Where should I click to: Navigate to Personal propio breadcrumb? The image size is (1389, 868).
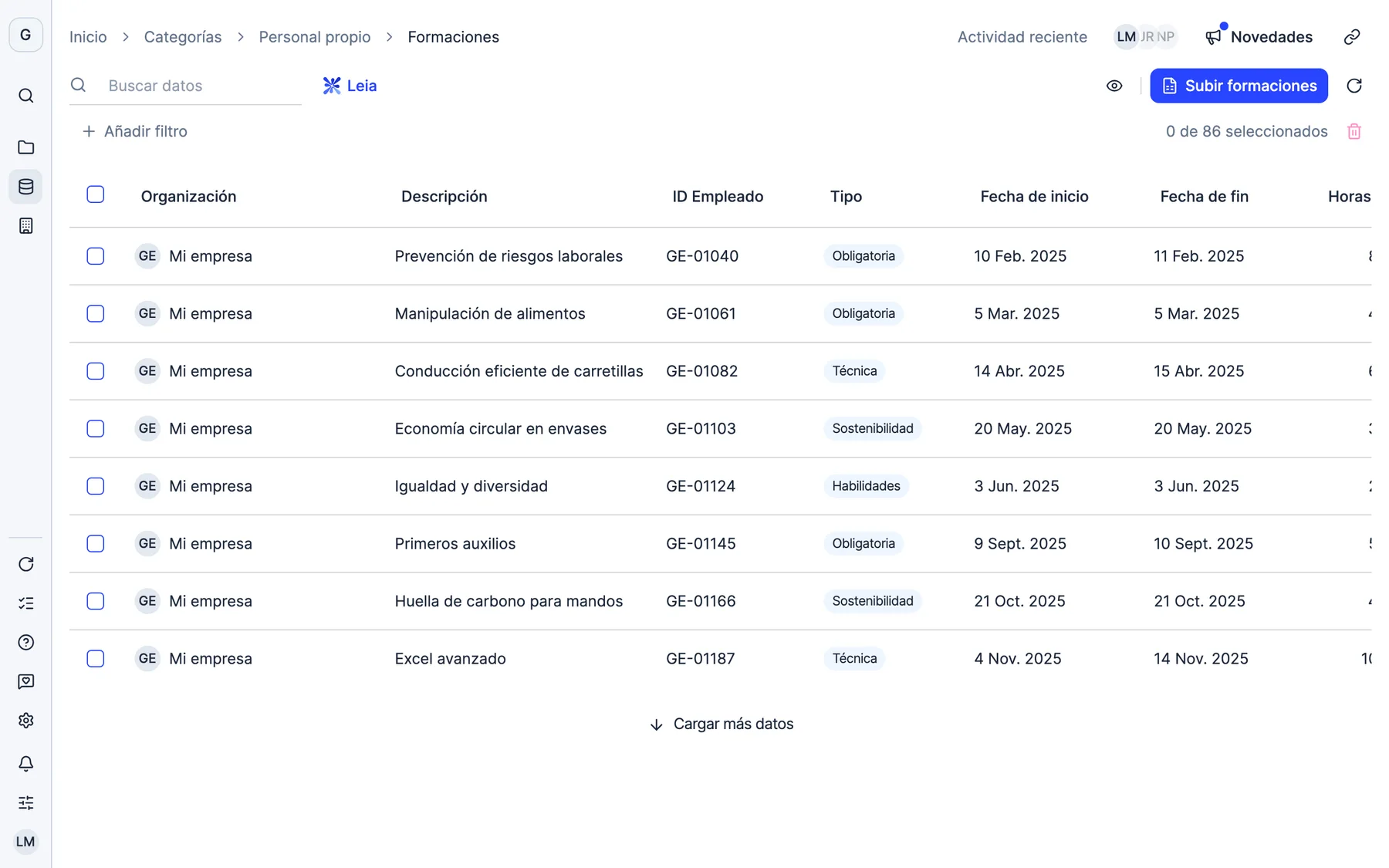click(315, 37)
